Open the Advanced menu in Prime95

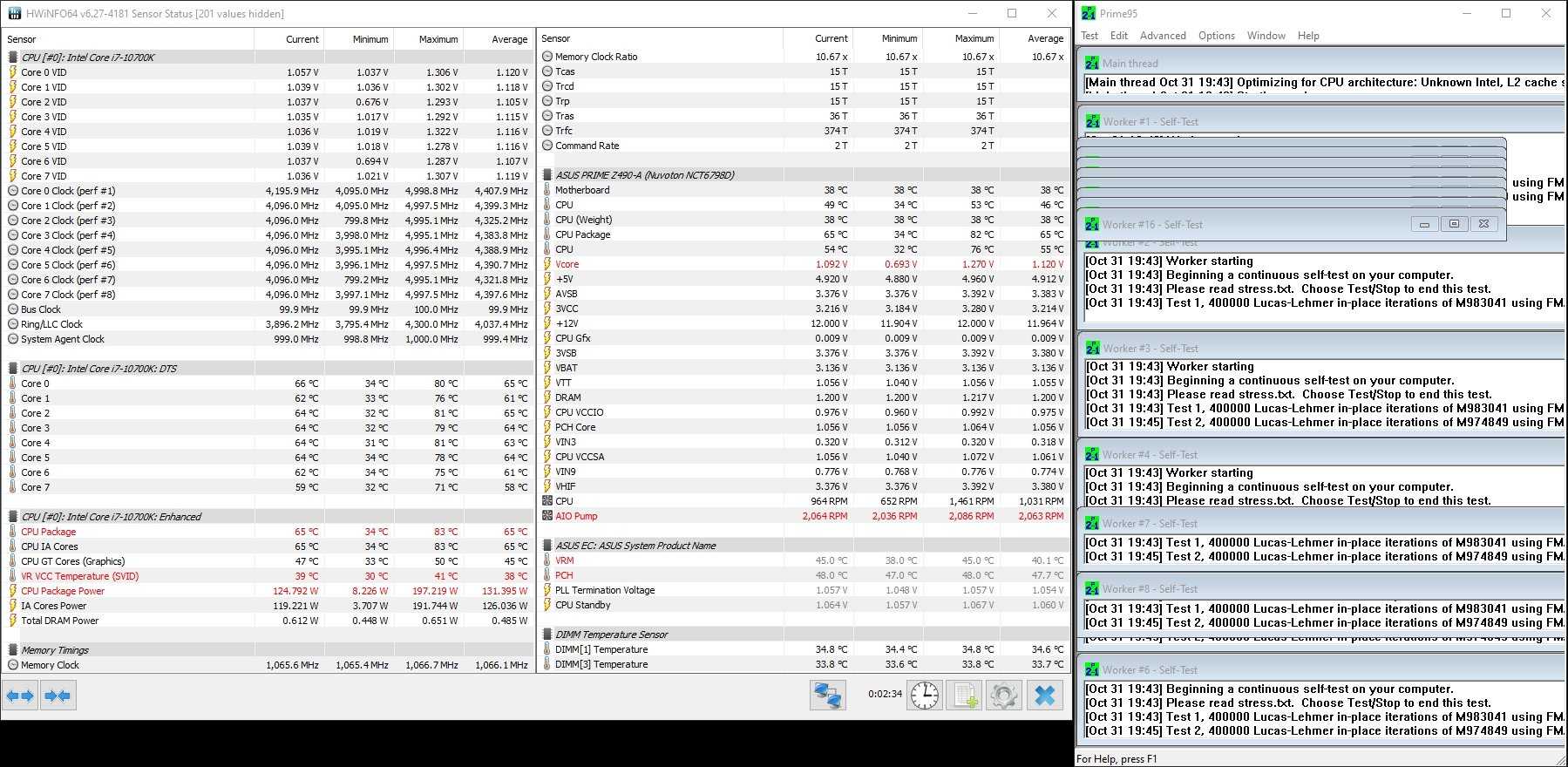coord(1163,36)
